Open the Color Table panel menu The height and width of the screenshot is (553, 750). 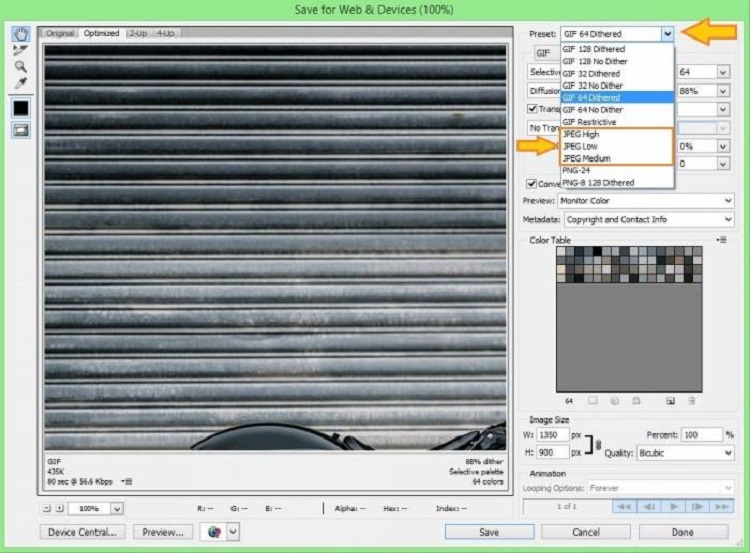[x=722, y=240]
